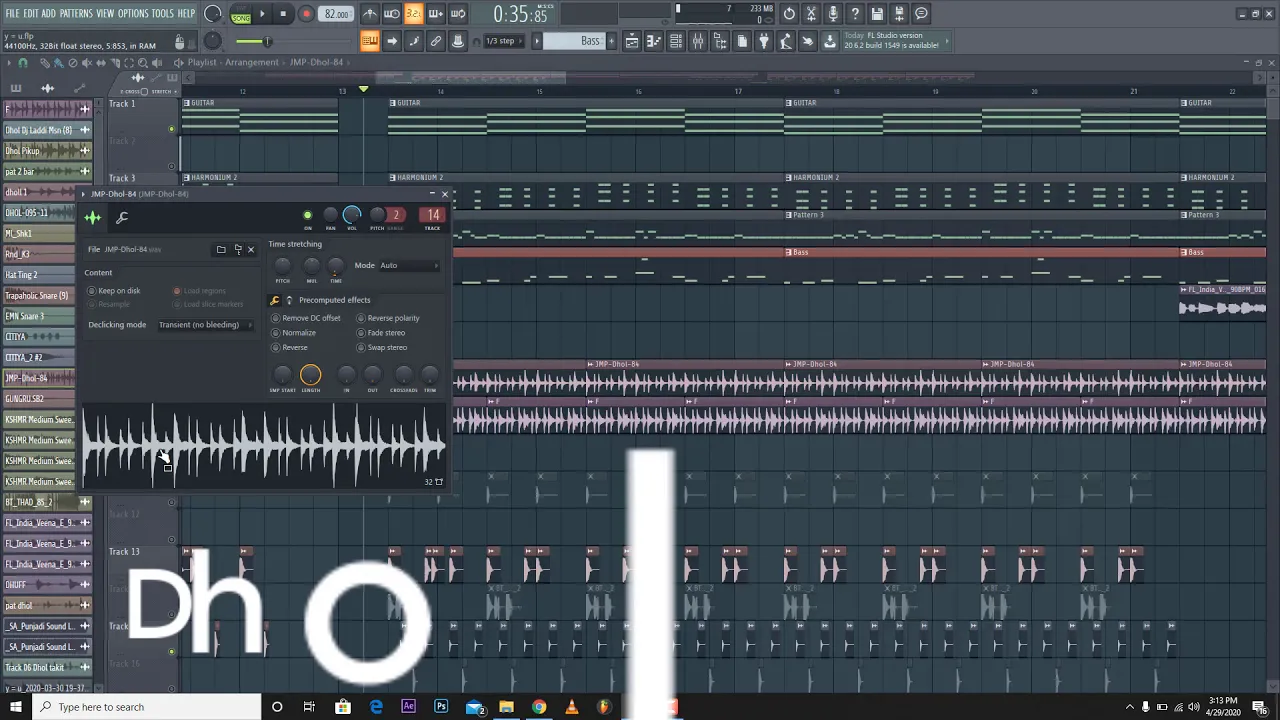Open the Mixer icon in toolbar
The image size is (1280, 720).
point(698,41)
